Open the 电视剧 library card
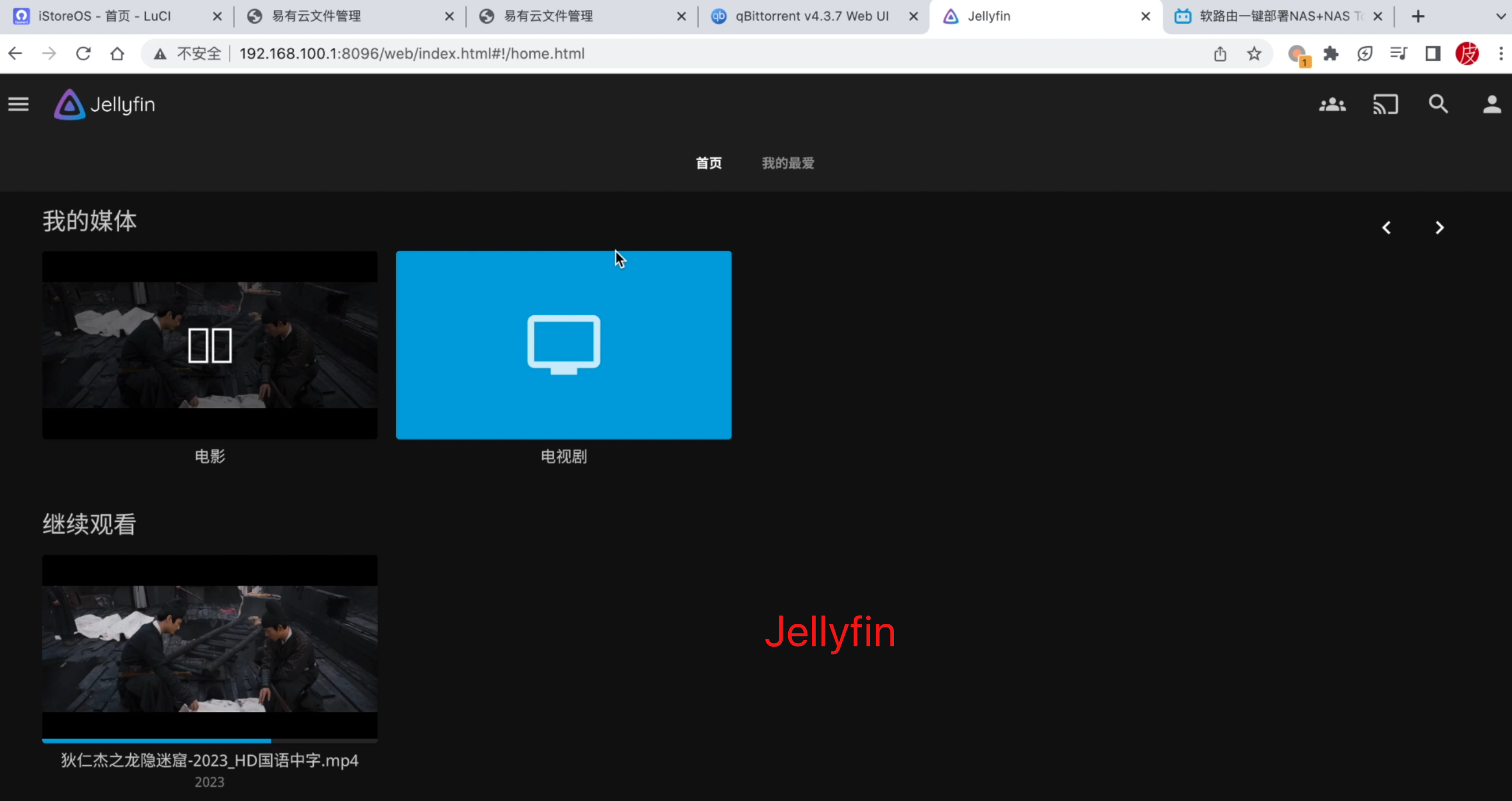1512x801 pixels. pos(564,345)
